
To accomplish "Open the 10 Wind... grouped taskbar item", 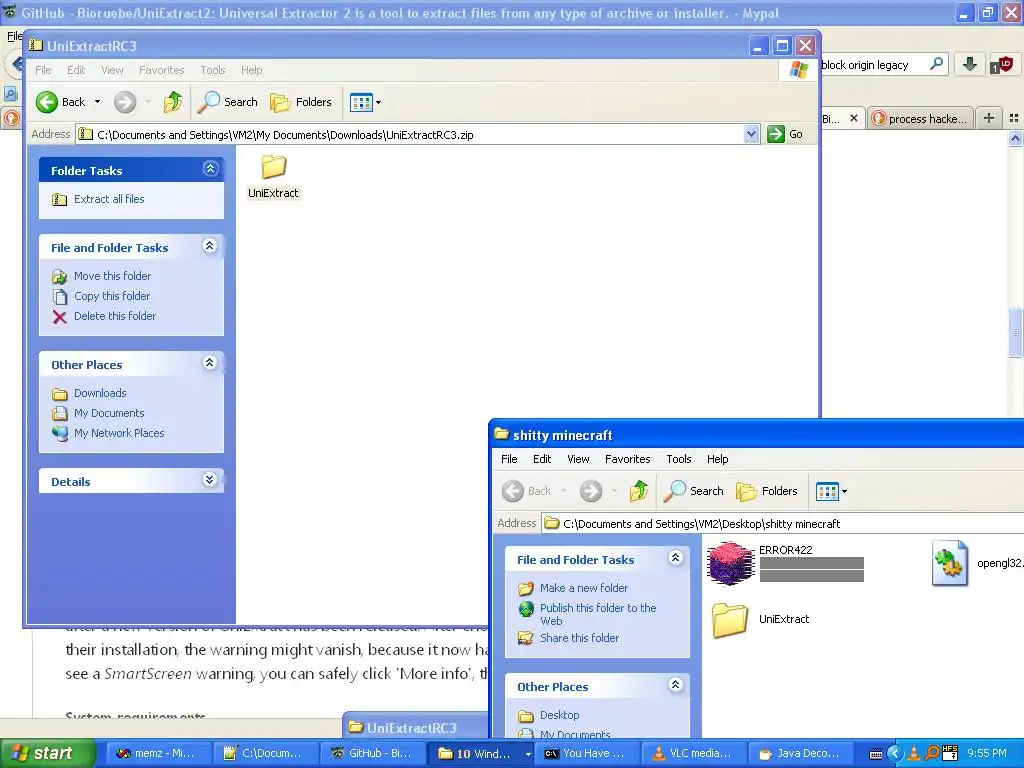I will click(482, 754).
